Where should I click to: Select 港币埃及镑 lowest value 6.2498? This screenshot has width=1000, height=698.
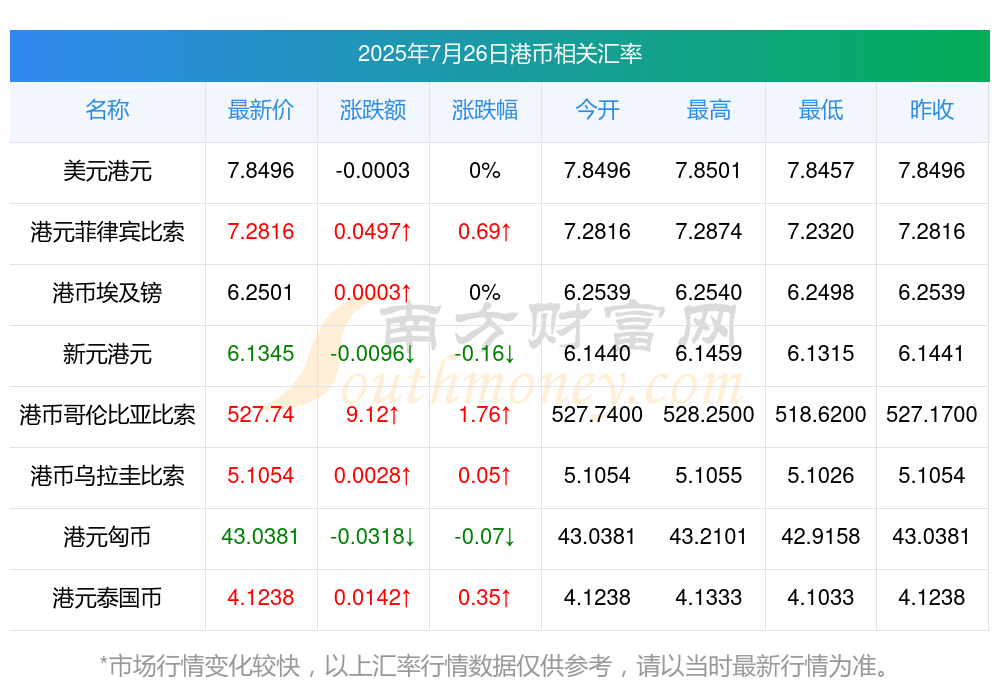tap(821, 293)
